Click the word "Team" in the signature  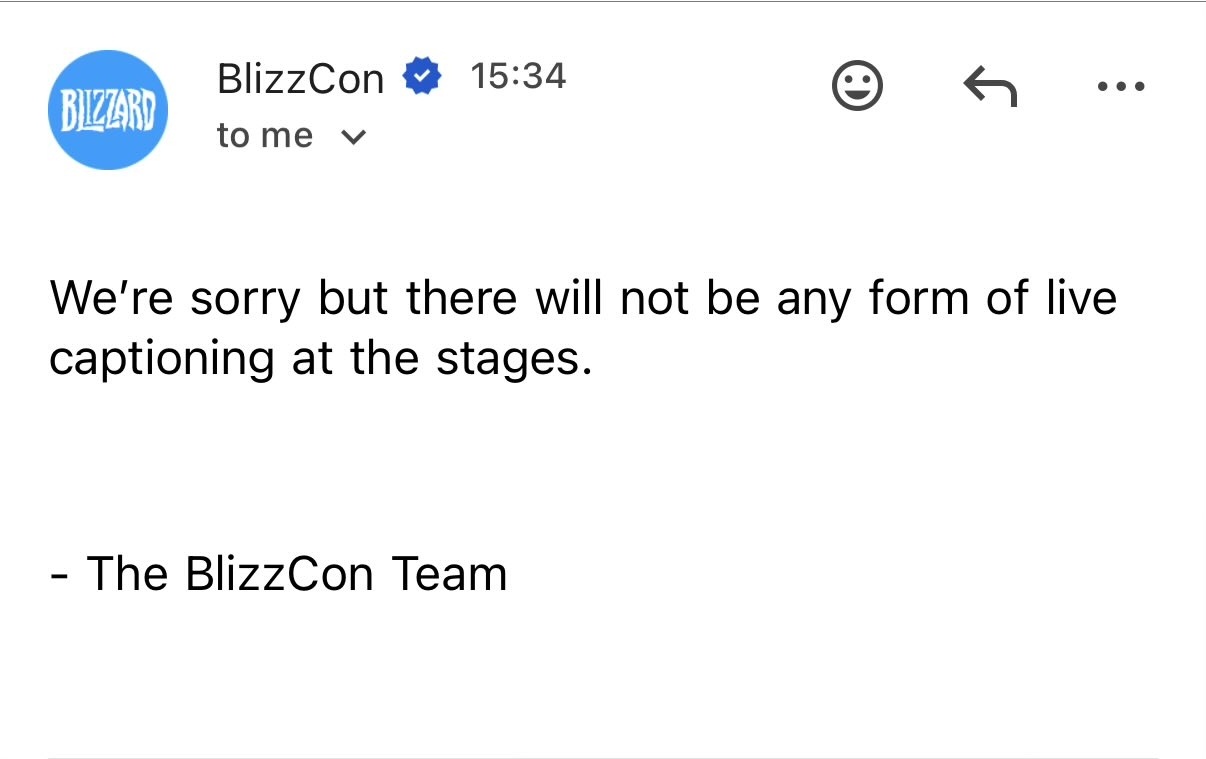449,574
